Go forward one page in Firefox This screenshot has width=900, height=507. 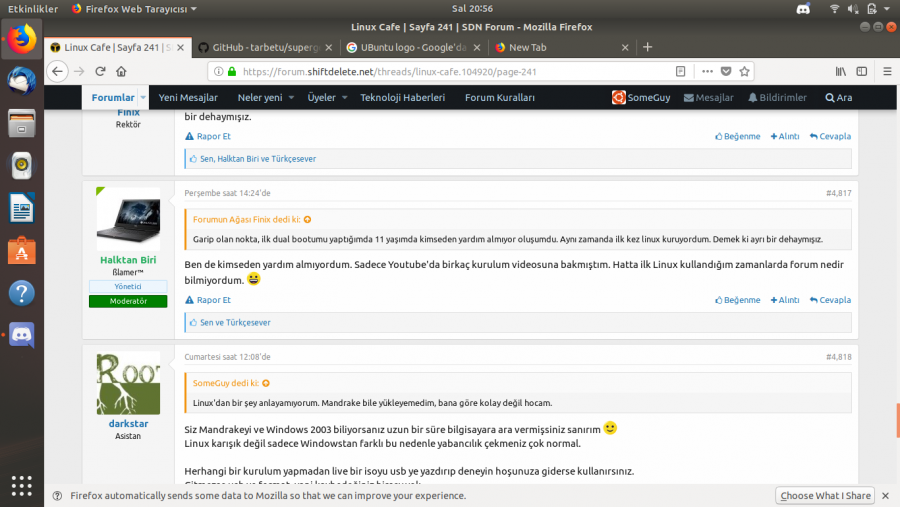[79, 72]
